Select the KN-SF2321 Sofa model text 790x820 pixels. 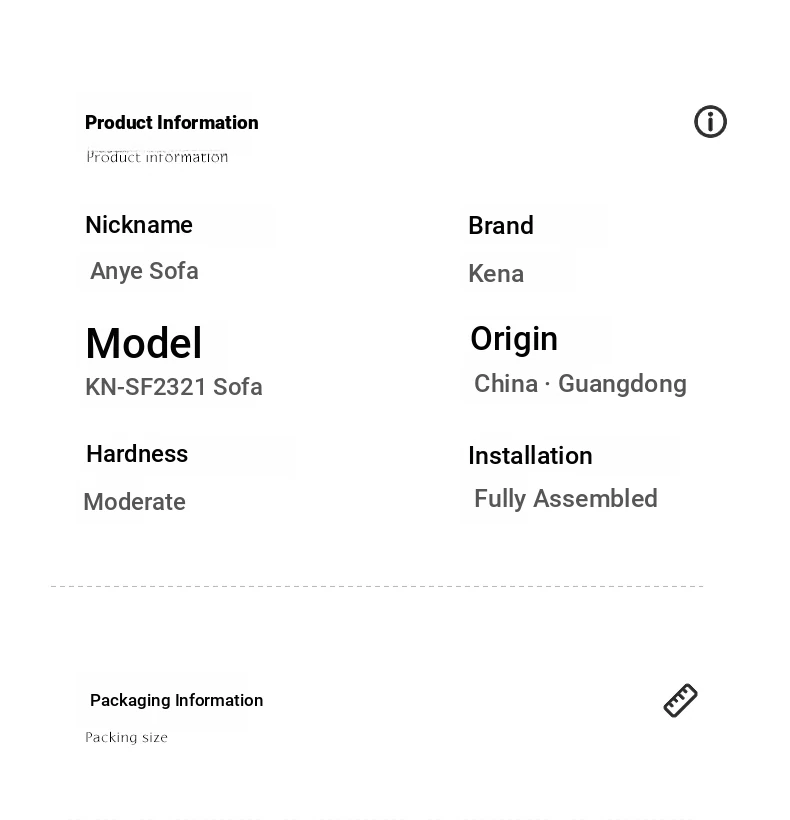pos(174,387)
